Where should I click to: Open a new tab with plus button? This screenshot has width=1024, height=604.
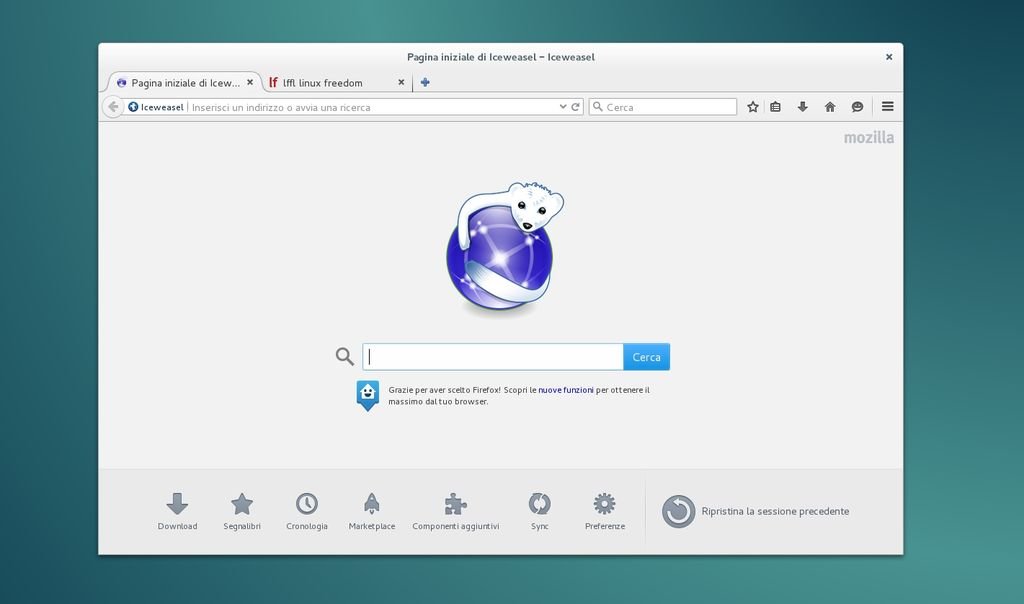tap(424, 82)
